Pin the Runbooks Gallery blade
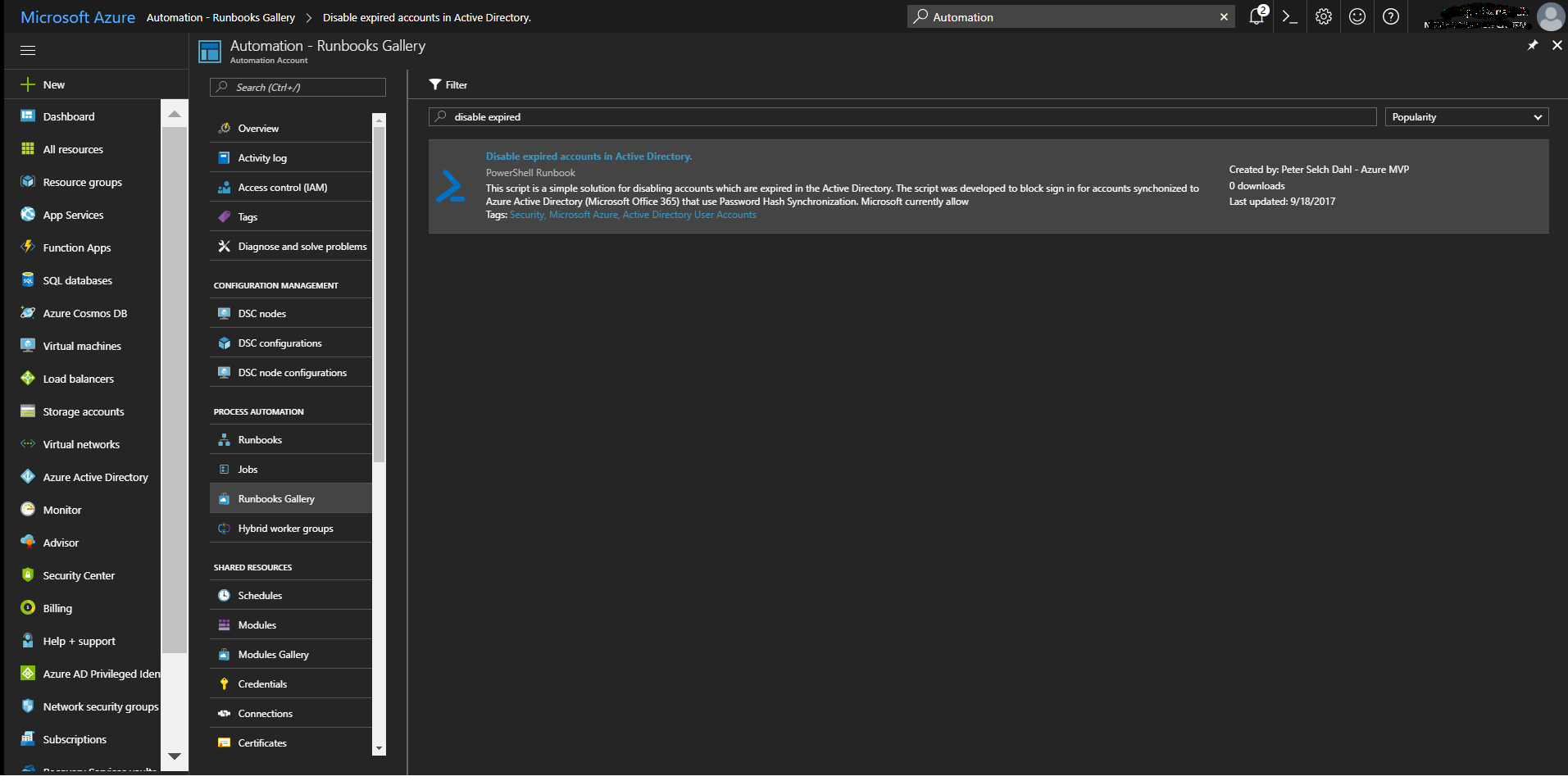The height and width of the screenshot is (781, 1568). coord(1533,45)
